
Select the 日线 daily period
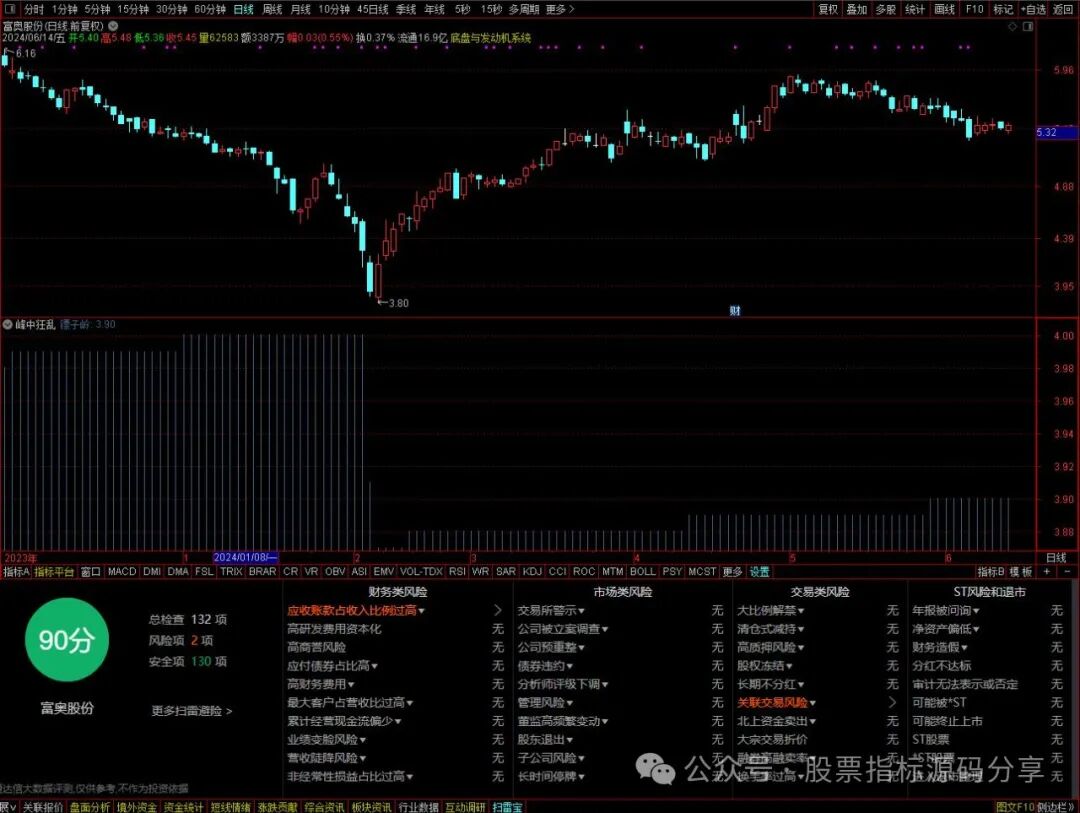[x=243, y=9]
